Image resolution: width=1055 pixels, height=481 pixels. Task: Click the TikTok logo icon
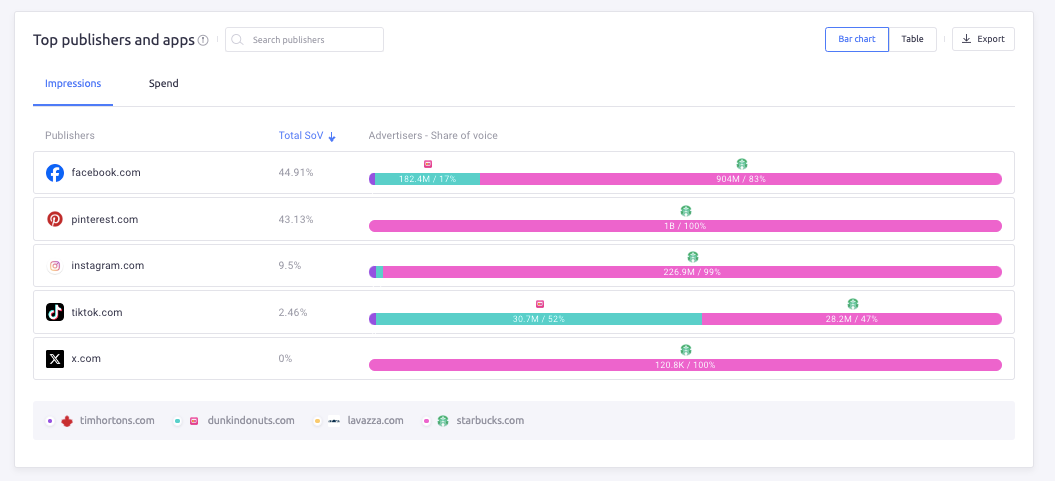(x=54, y=312)
